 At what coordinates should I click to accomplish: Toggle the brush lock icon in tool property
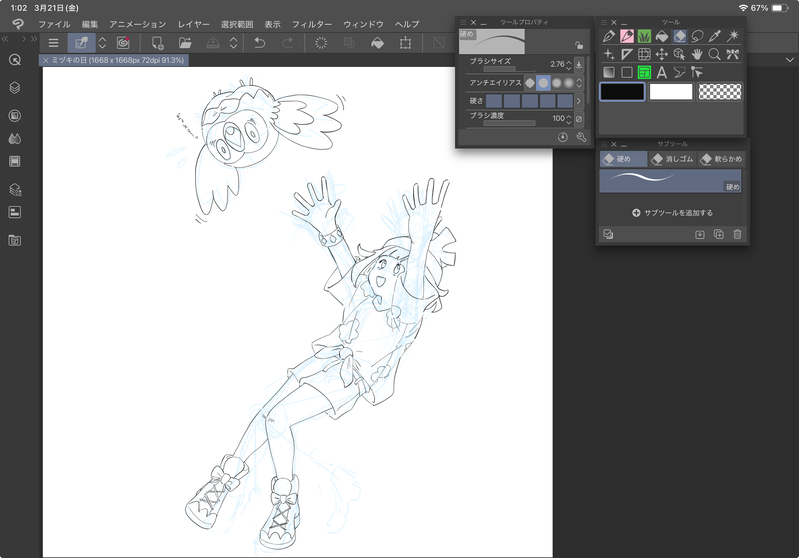pyautogui.click(x=579, y=45)
